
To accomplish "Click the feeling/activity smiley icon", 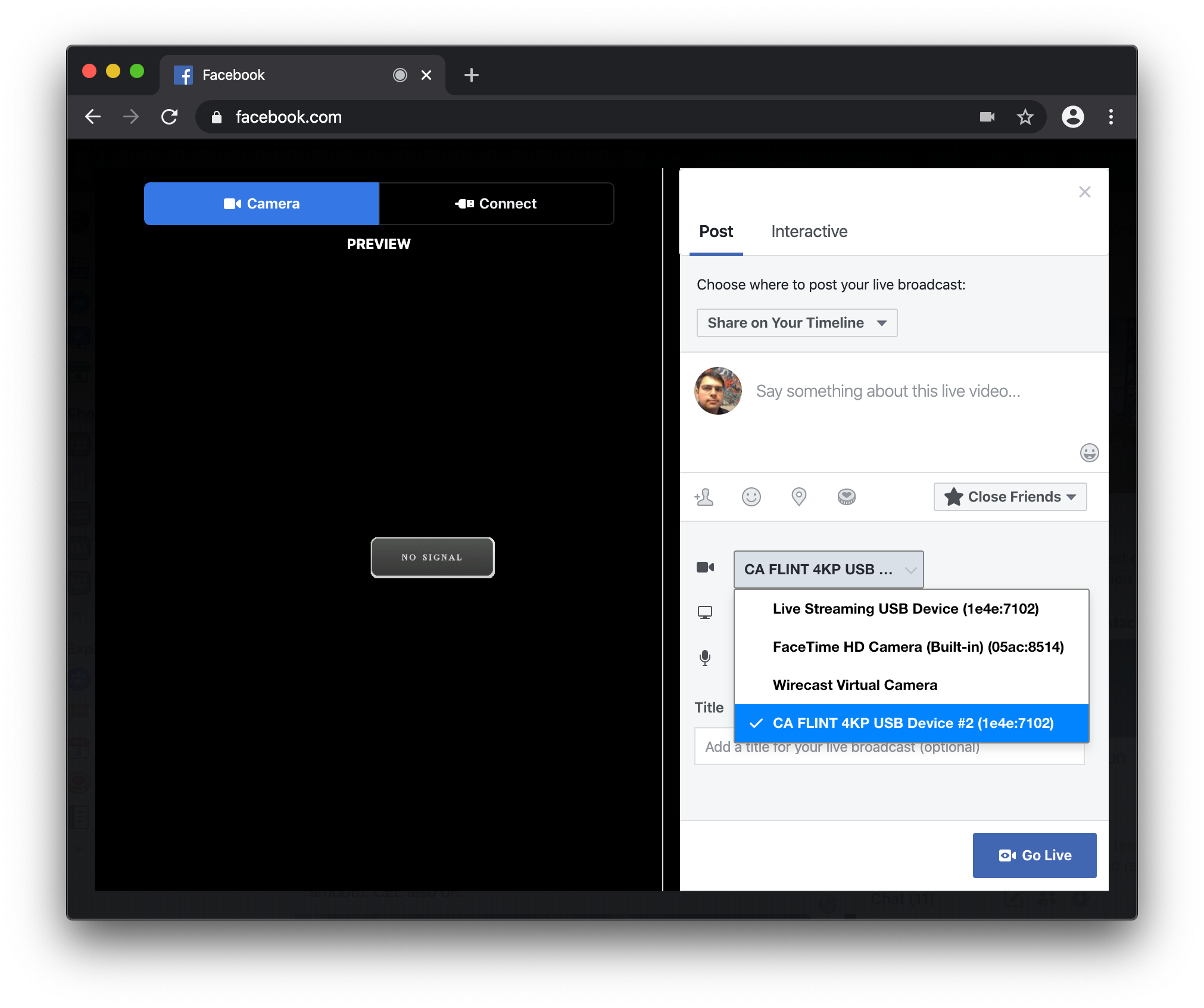I will [751, 497].
